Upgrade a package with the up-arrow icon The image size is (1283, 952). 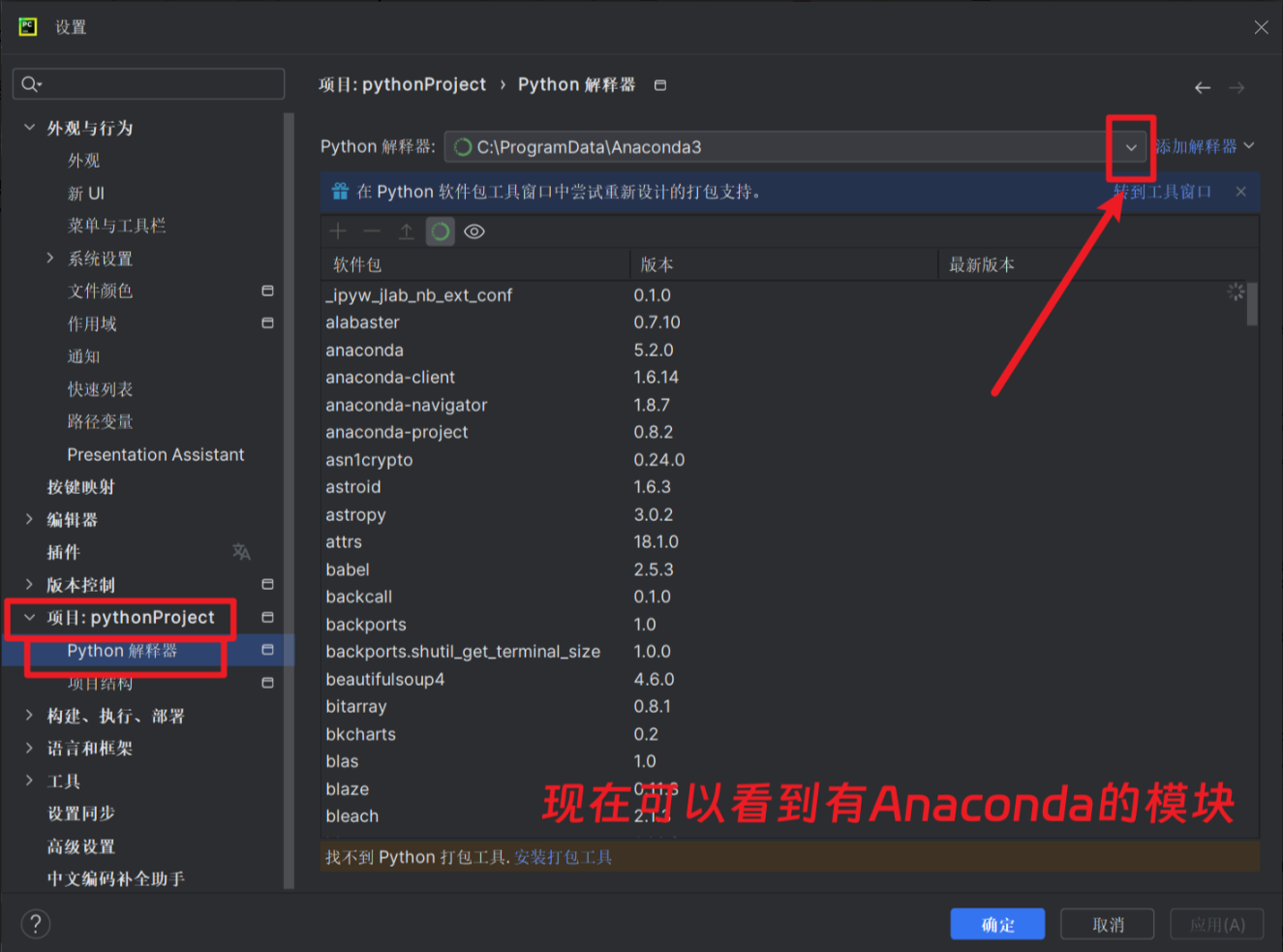point(406,230)
